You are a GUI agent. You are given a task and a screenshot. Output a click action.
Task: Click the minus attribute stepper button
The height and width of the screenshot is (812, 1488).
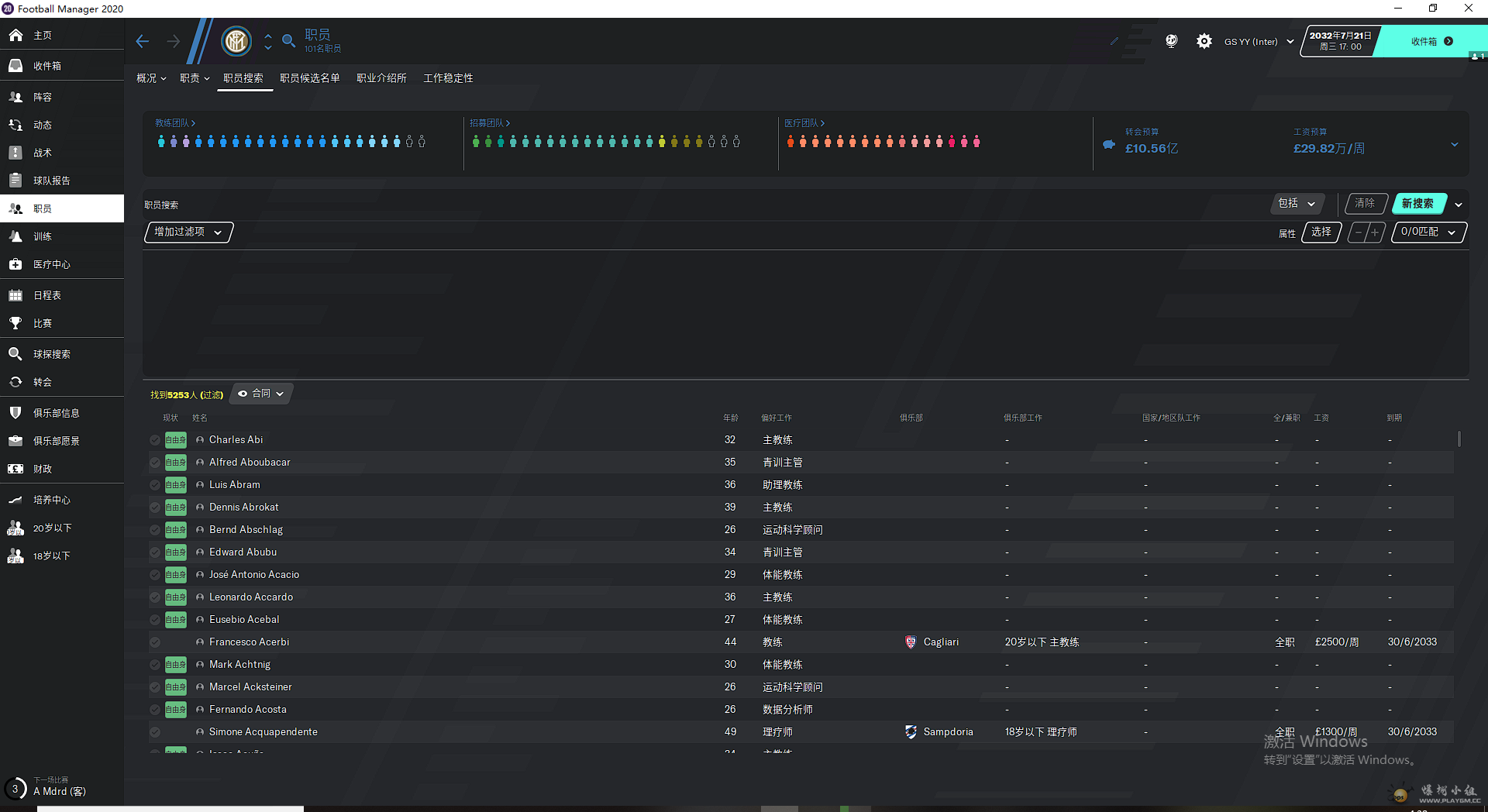tap(1358, 232)
